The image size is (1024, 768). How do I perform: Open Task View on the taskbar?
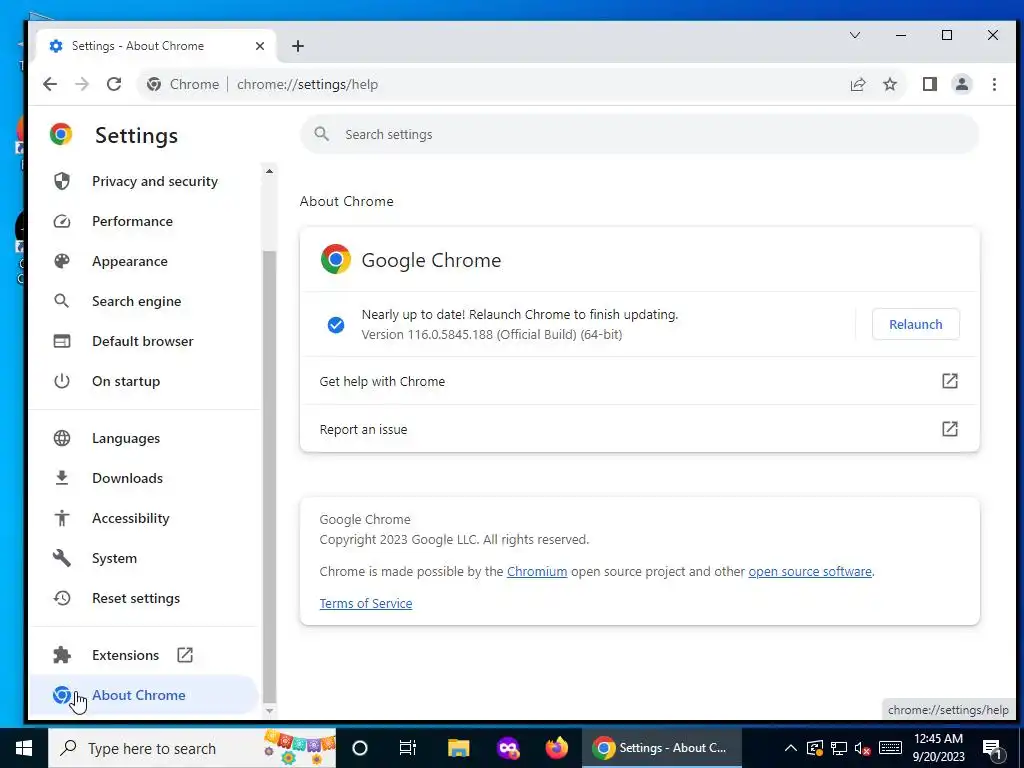pyautogui.click(x=408, y=748)
